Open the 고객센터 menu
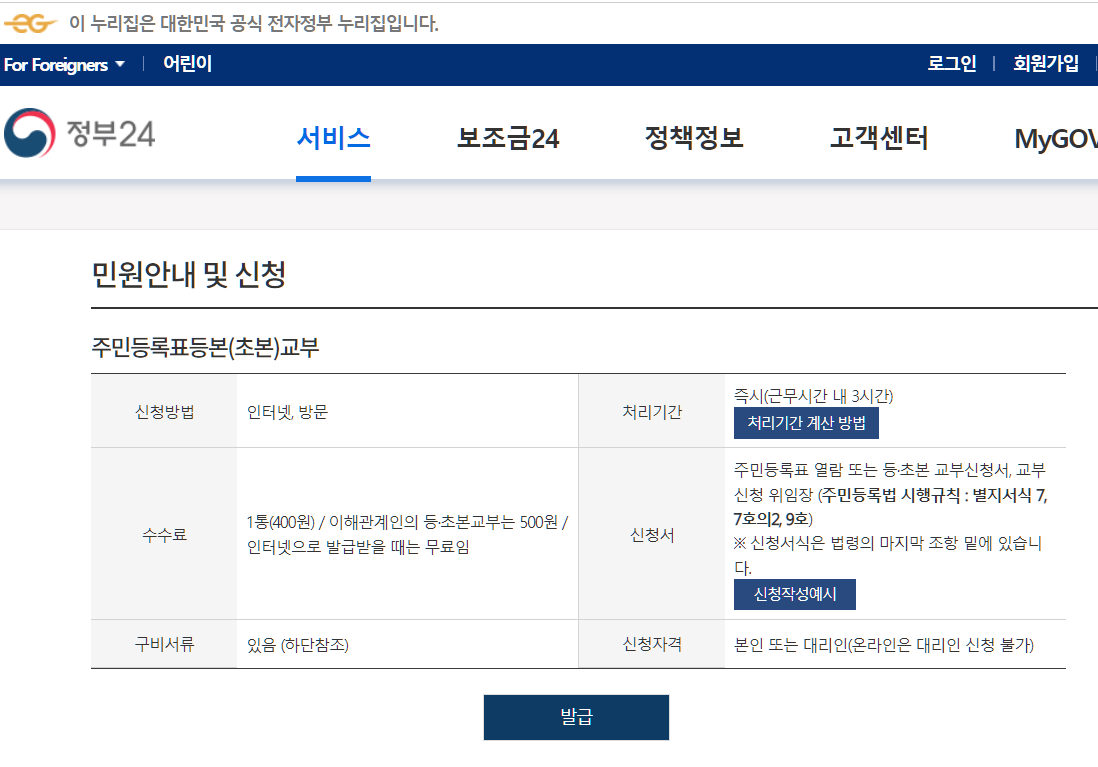 click(x=879, y=138)
